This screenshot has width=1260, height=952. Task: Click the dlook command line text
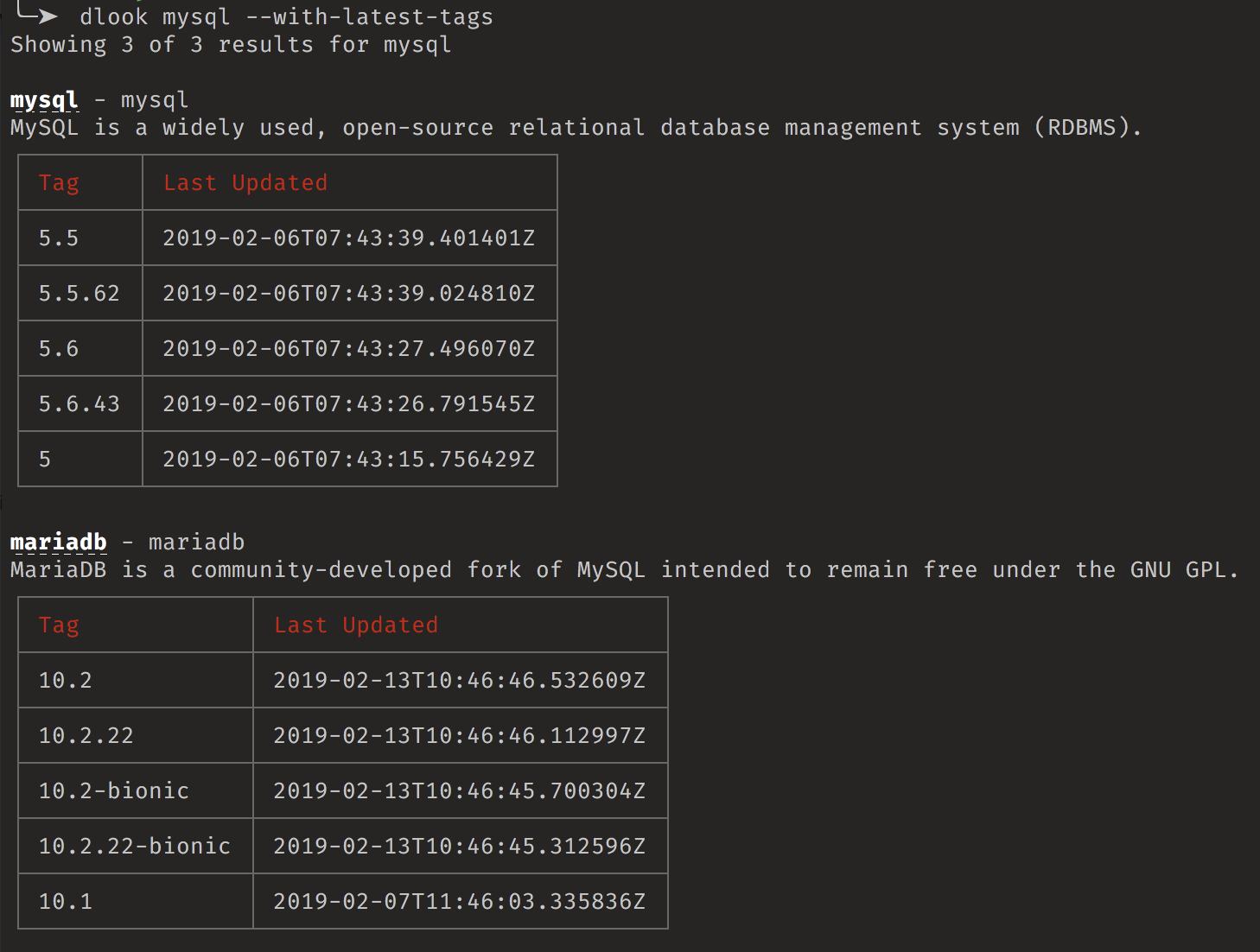pos(286,17)
